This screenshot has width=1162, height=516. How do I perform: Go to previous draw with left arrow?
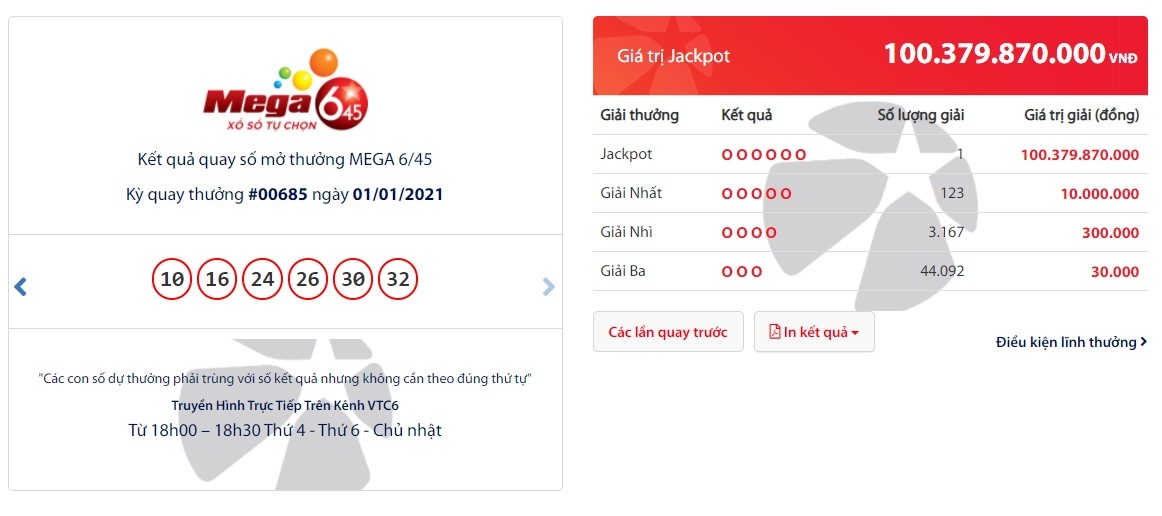point(20,287)
